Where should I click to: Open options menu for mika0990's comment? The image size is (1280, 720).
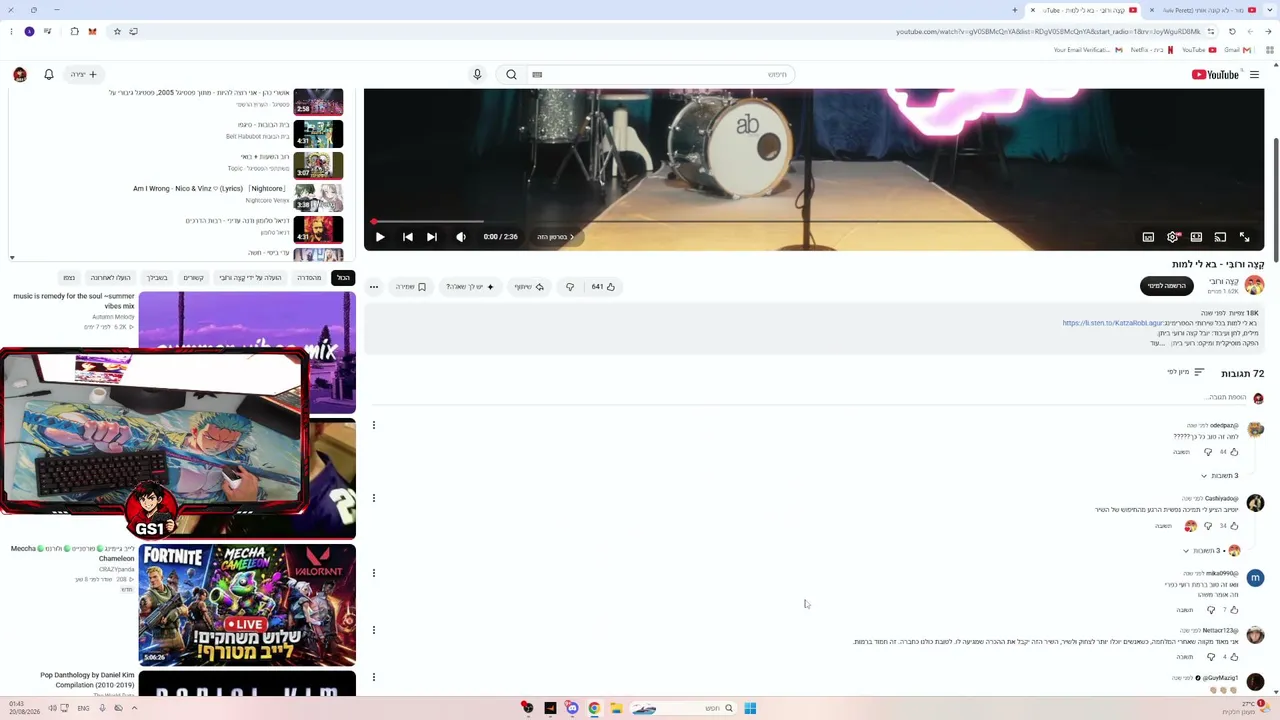click(374, 573)
